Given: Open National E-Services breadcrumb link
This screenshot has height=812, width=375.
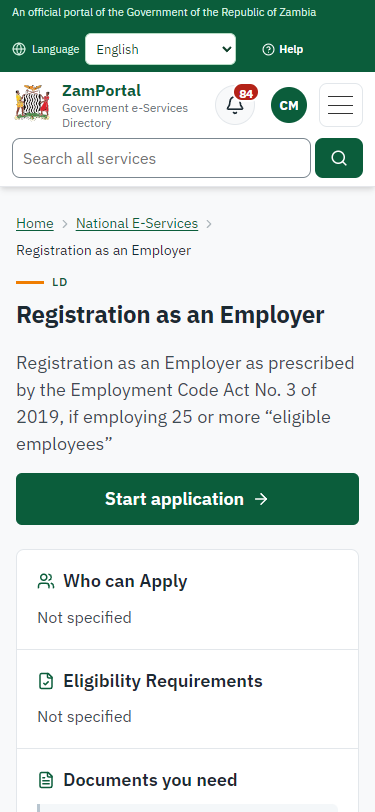Looking at the screenshot, I should click(137, 223).
